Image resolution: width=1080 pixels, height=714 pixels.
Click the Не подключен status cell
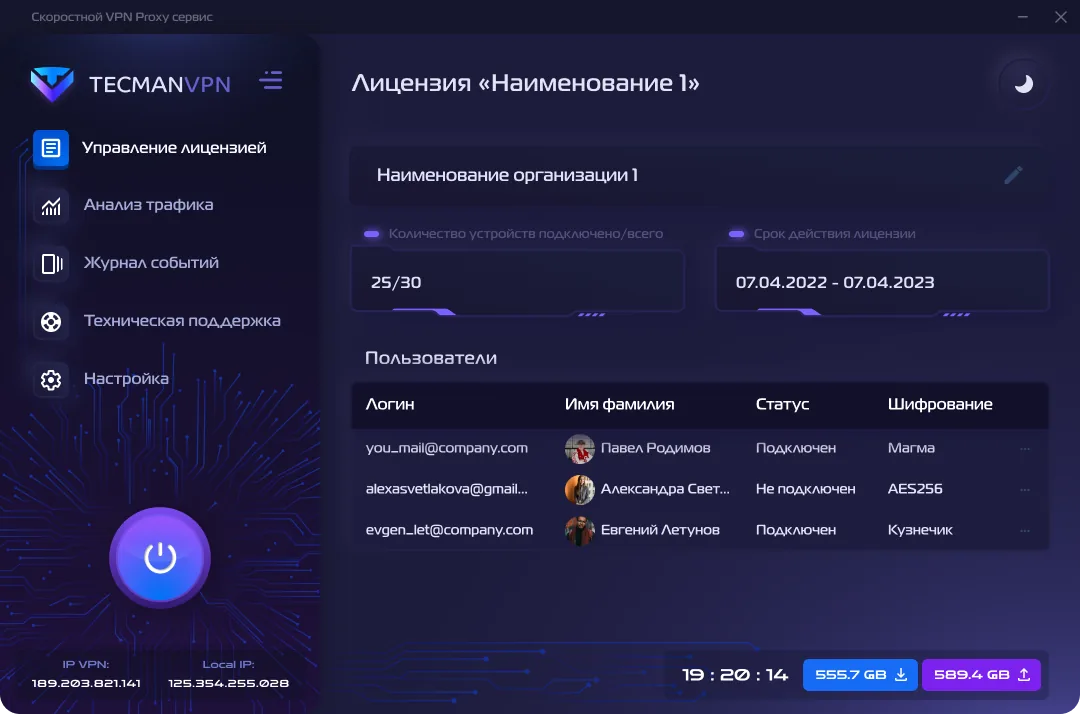805,489
